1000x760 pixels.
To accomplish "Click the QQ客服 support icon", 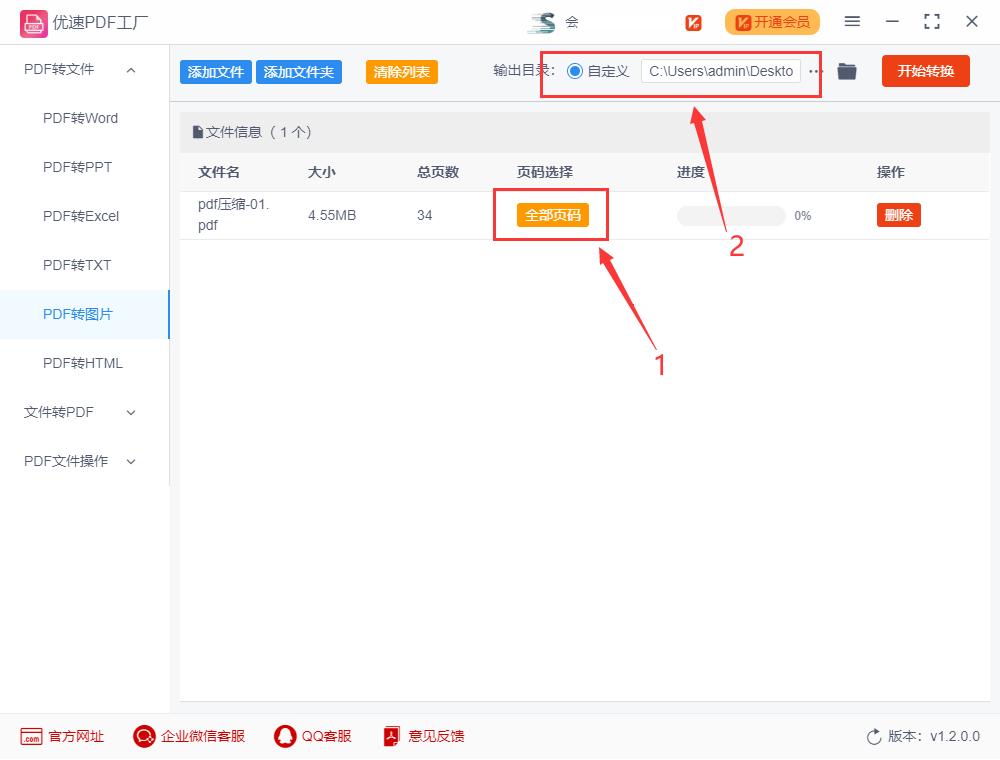I will pyautogui.click(x=283, y=736).
